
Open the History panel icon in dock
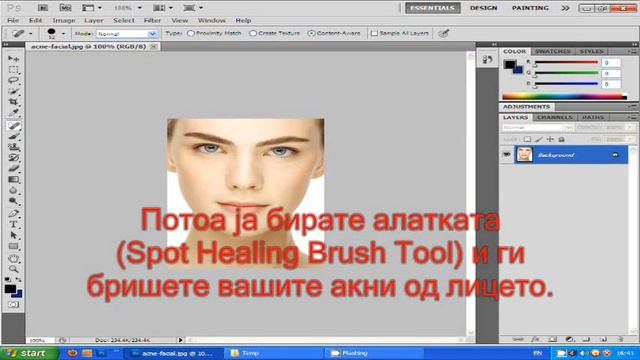487,60
